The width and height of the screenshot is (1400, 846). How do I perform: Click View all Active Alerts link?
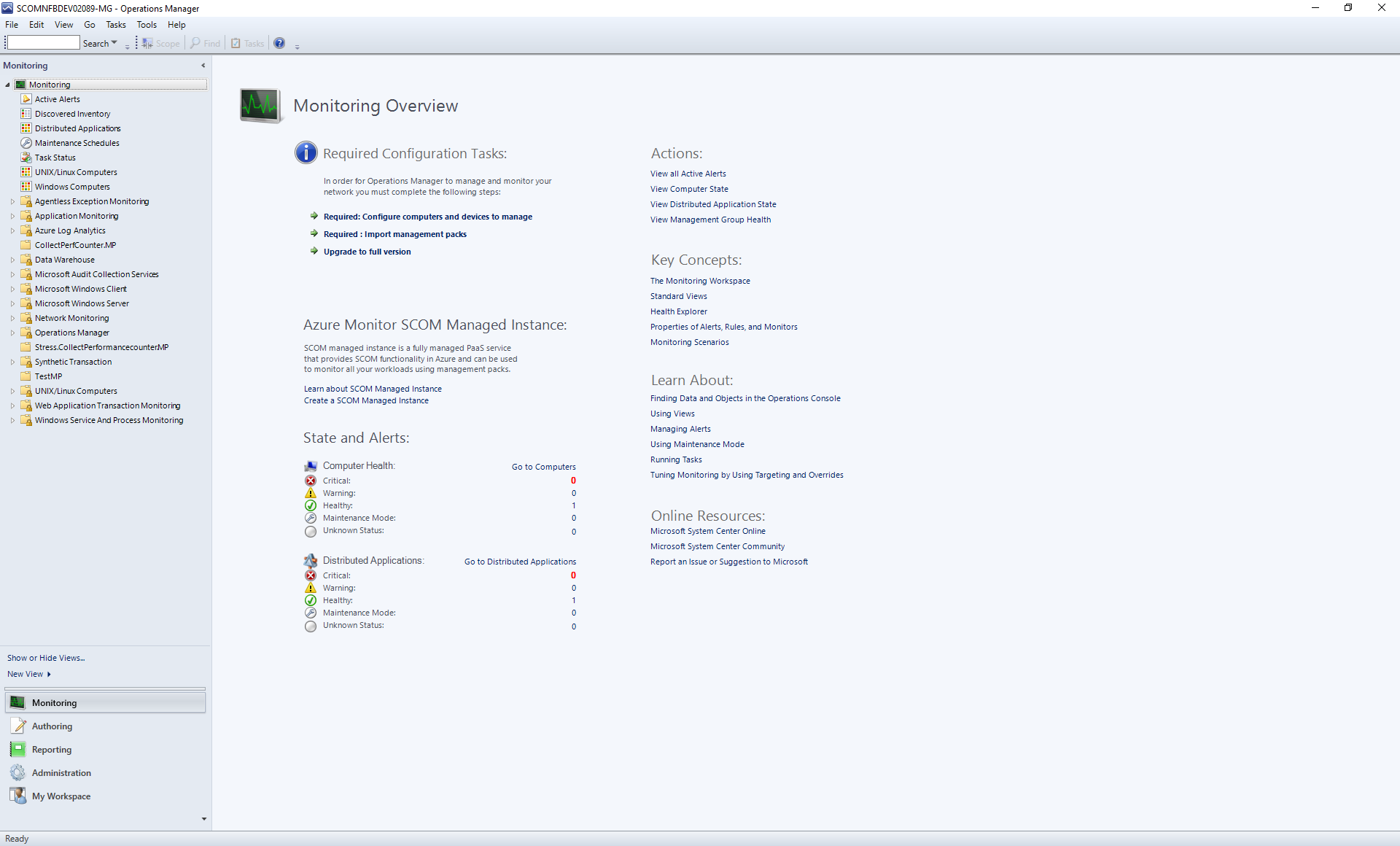coord(688,173)
